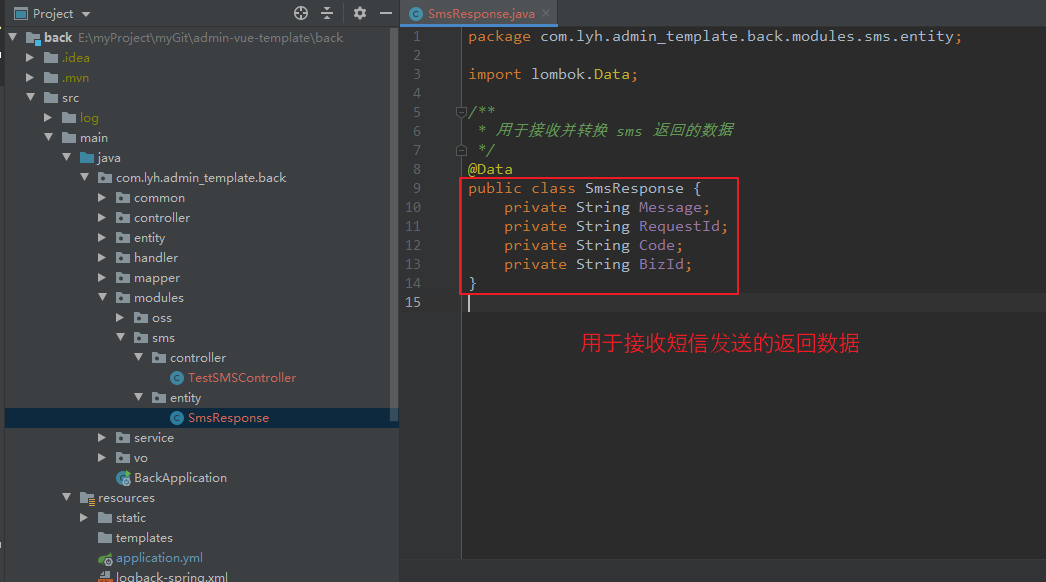Click the fold end marker at line 7
The height and width of the screenshot is (582, 1046).
461,150
